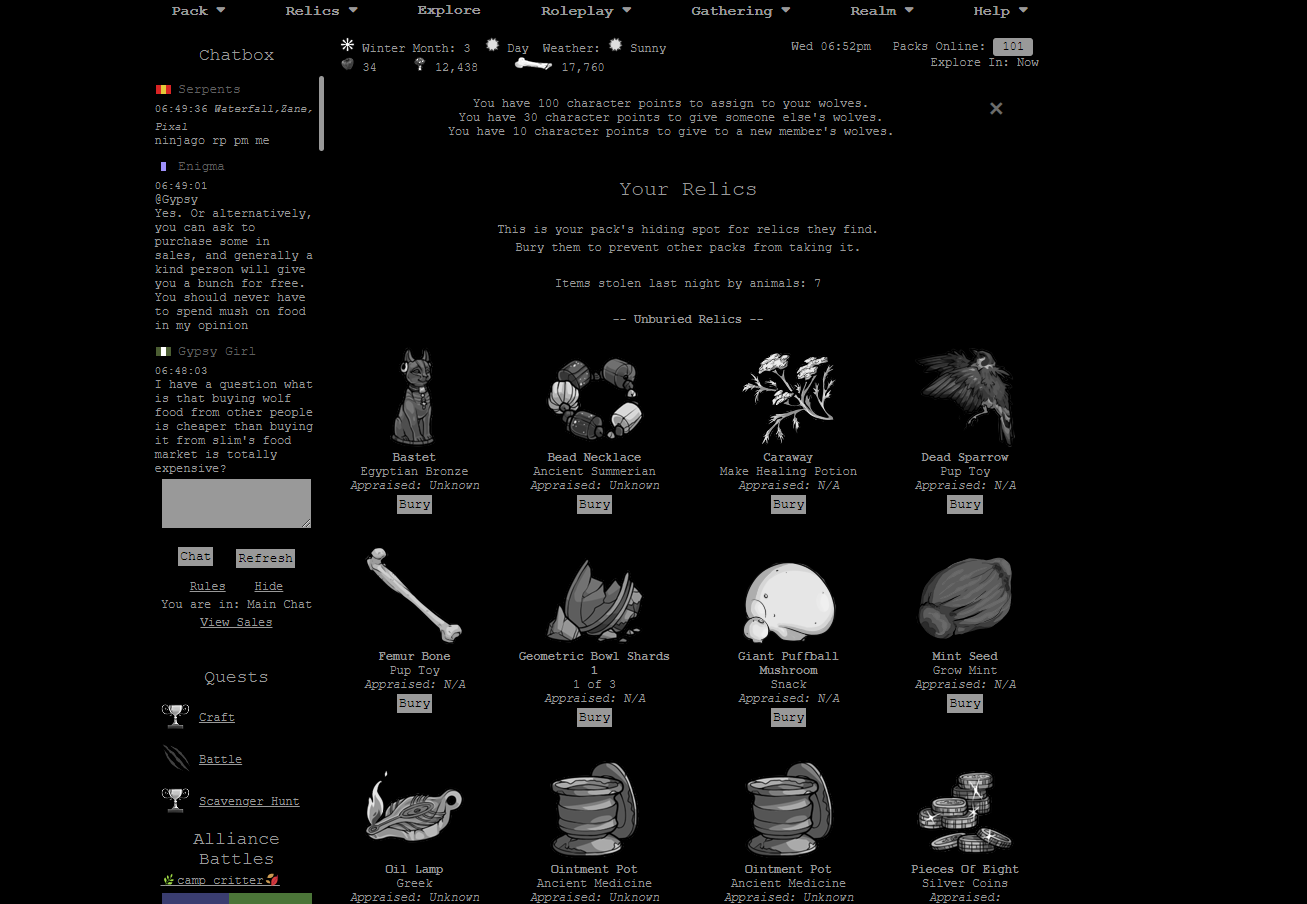The image size is (1307, 904).
Task: Bury the Femur Bone
Action: 414,704
